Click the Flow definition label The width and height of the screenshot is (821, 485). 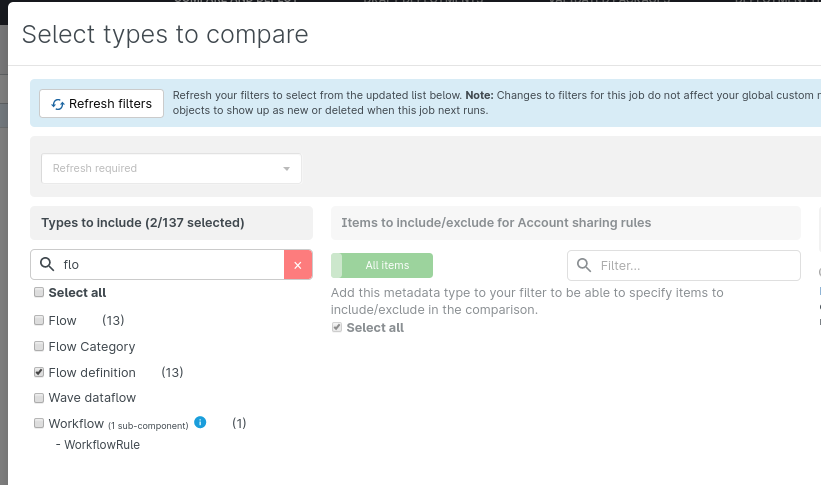[92, 373]
